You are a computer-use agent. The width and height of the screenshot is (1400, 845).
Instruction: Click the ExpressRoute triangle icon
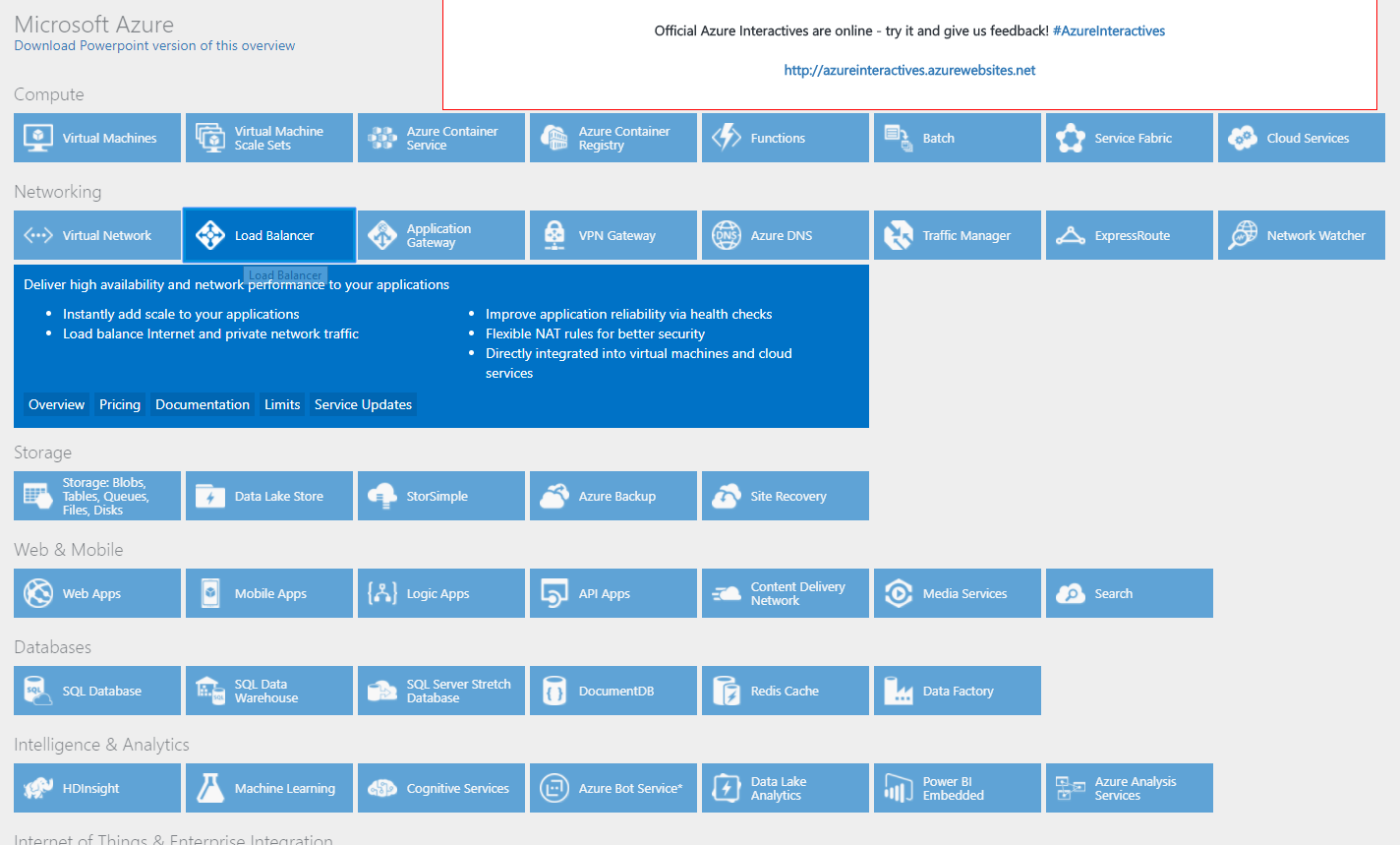coord(1071,235)
